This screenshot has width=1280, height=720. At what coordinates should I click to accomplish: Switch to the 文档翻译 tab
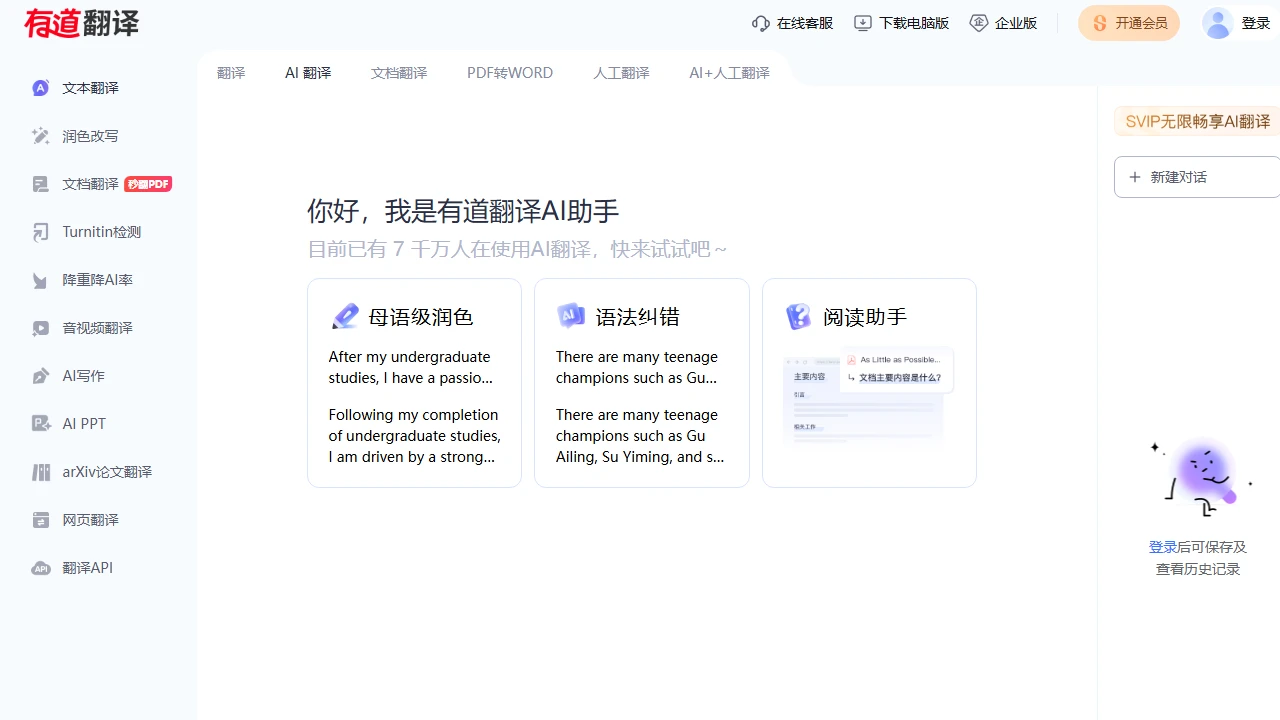399,73
